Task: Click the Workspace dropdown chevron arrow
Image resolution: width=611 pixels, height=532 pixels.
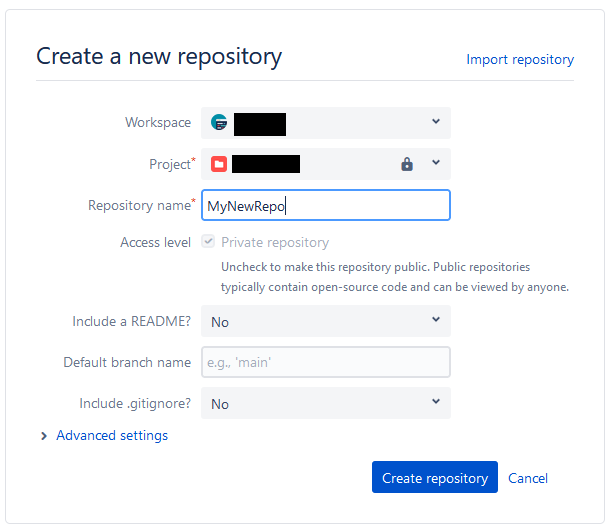Action: click(x=436, y=122)
